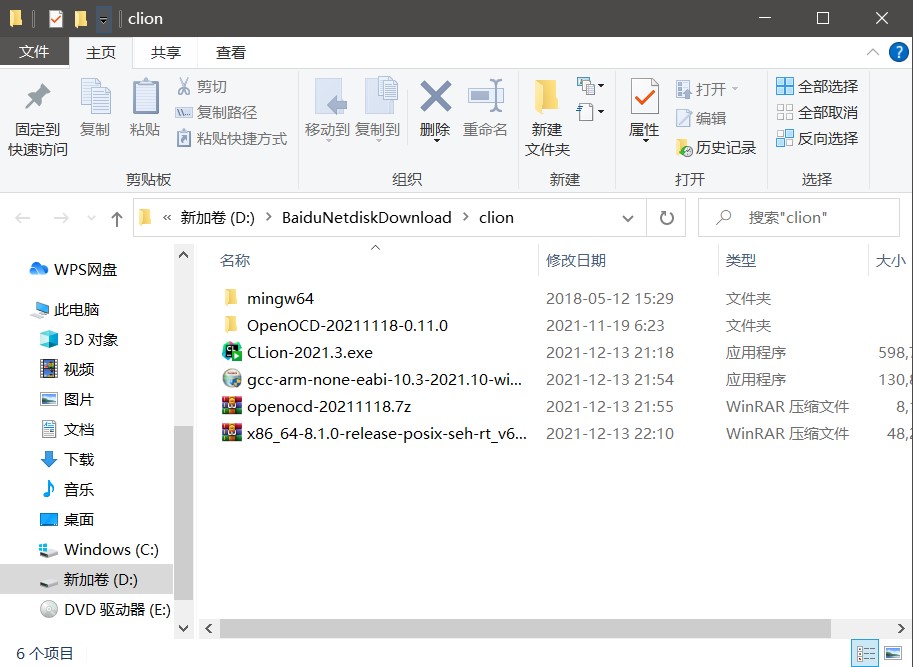Click History (历史记录) in the ribbon
Viewport: 913px width, 667px height.
tap(716, 148)
